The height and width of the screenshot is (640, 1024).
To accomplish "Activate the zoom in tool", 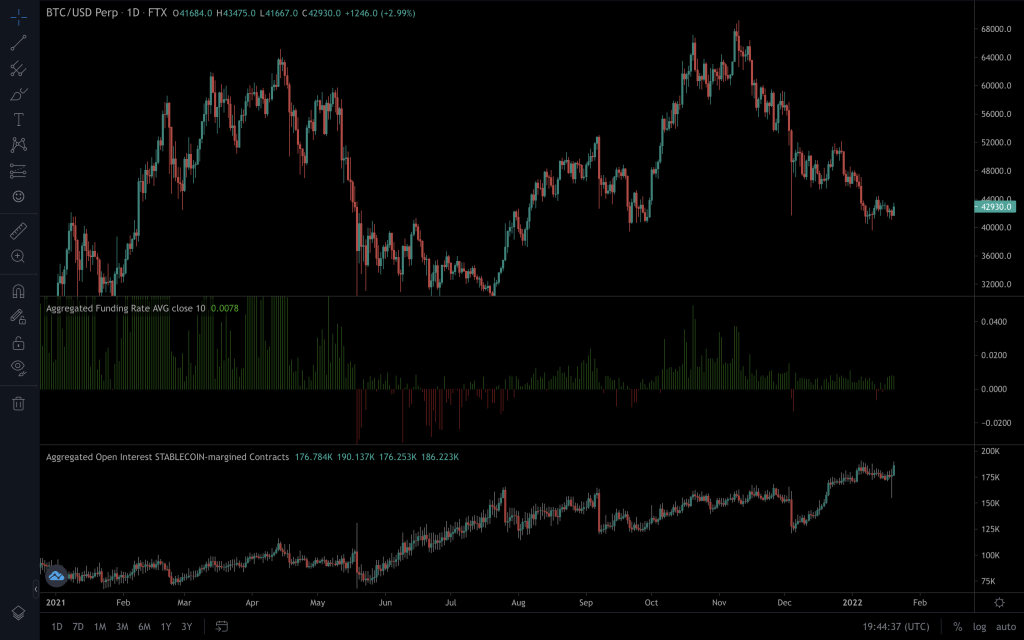I will [x=18, y=256].
